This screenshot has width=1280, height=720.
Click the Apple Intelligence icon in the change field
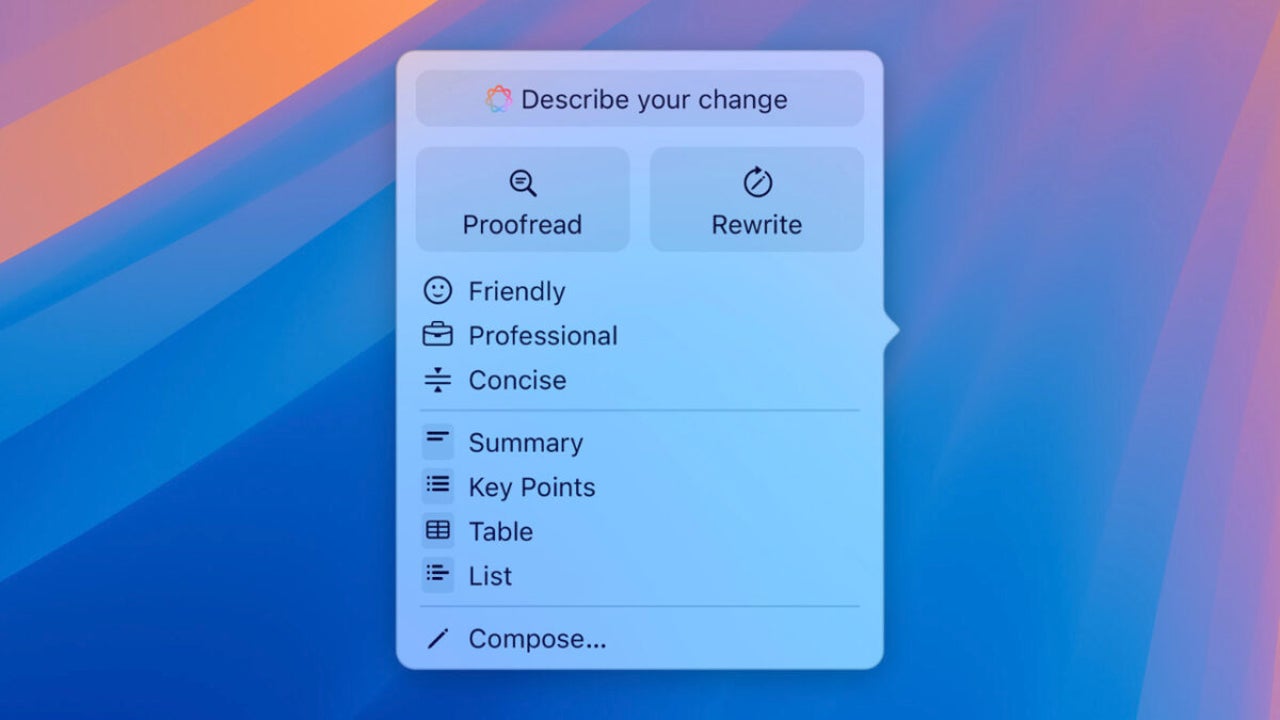coord(500,99)
